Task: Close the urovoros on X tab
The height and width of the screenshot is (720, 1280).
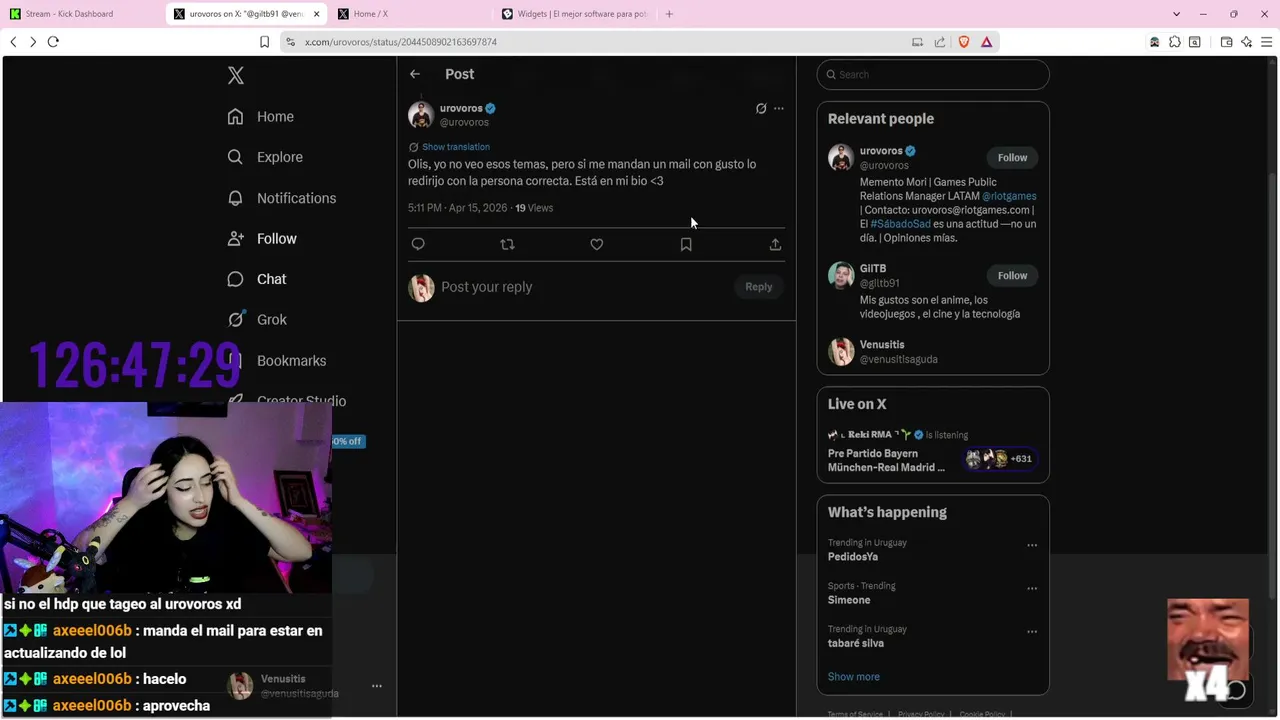Action: point(317,14)
